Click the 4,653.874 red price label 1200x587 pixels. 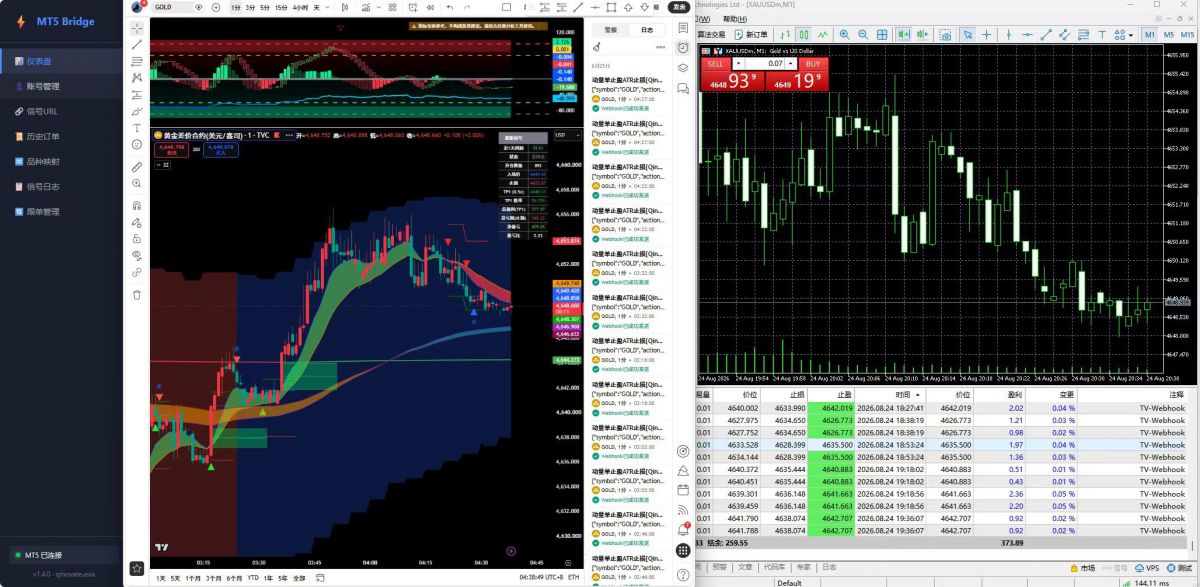[x=567, y=241]
